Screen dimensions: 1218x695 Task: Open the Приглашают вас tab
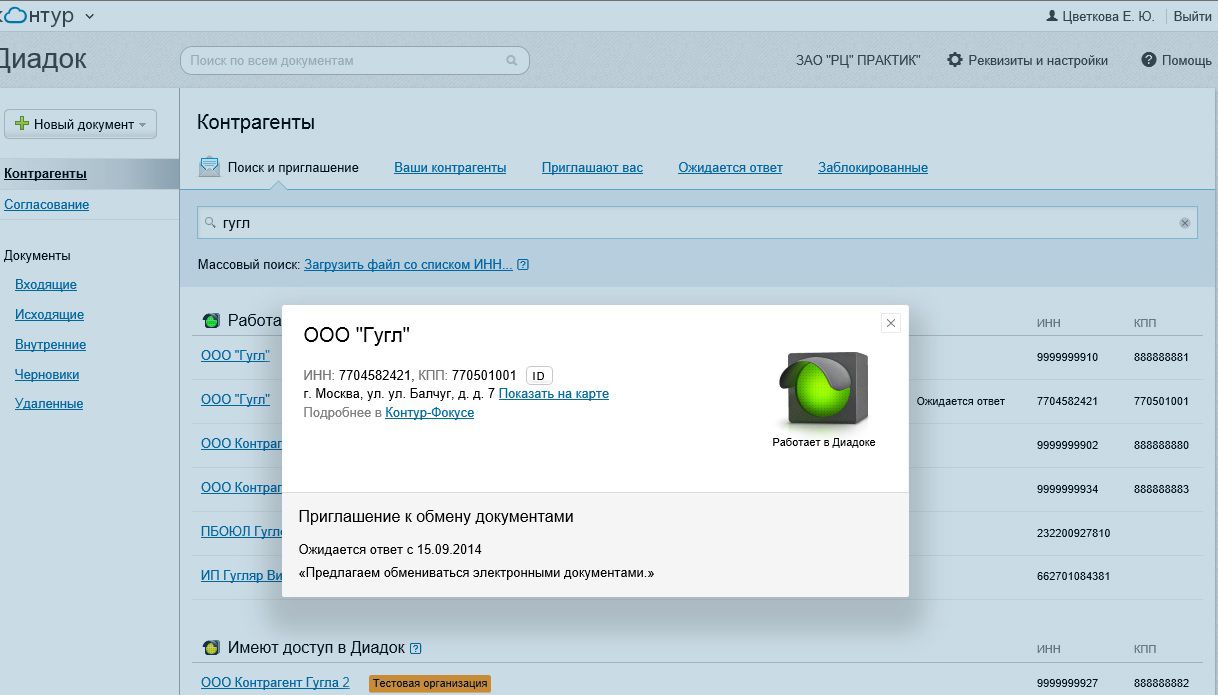592,167
